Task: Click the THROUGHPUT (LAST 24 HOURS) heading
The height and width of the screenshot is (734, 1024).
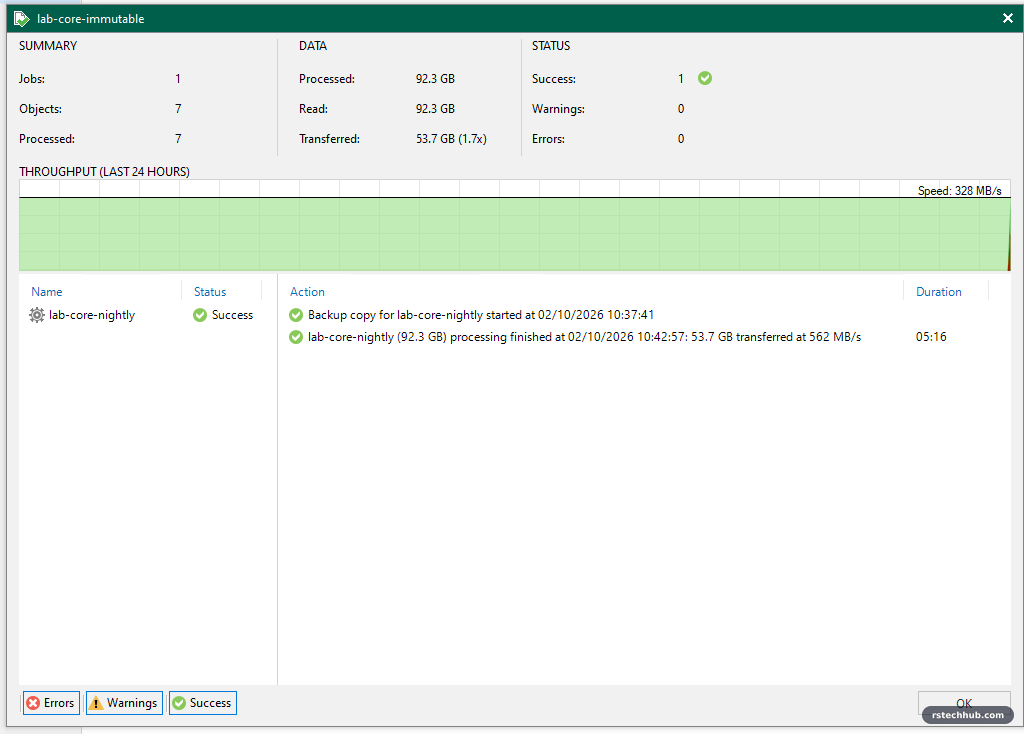Action: point(104,172)
